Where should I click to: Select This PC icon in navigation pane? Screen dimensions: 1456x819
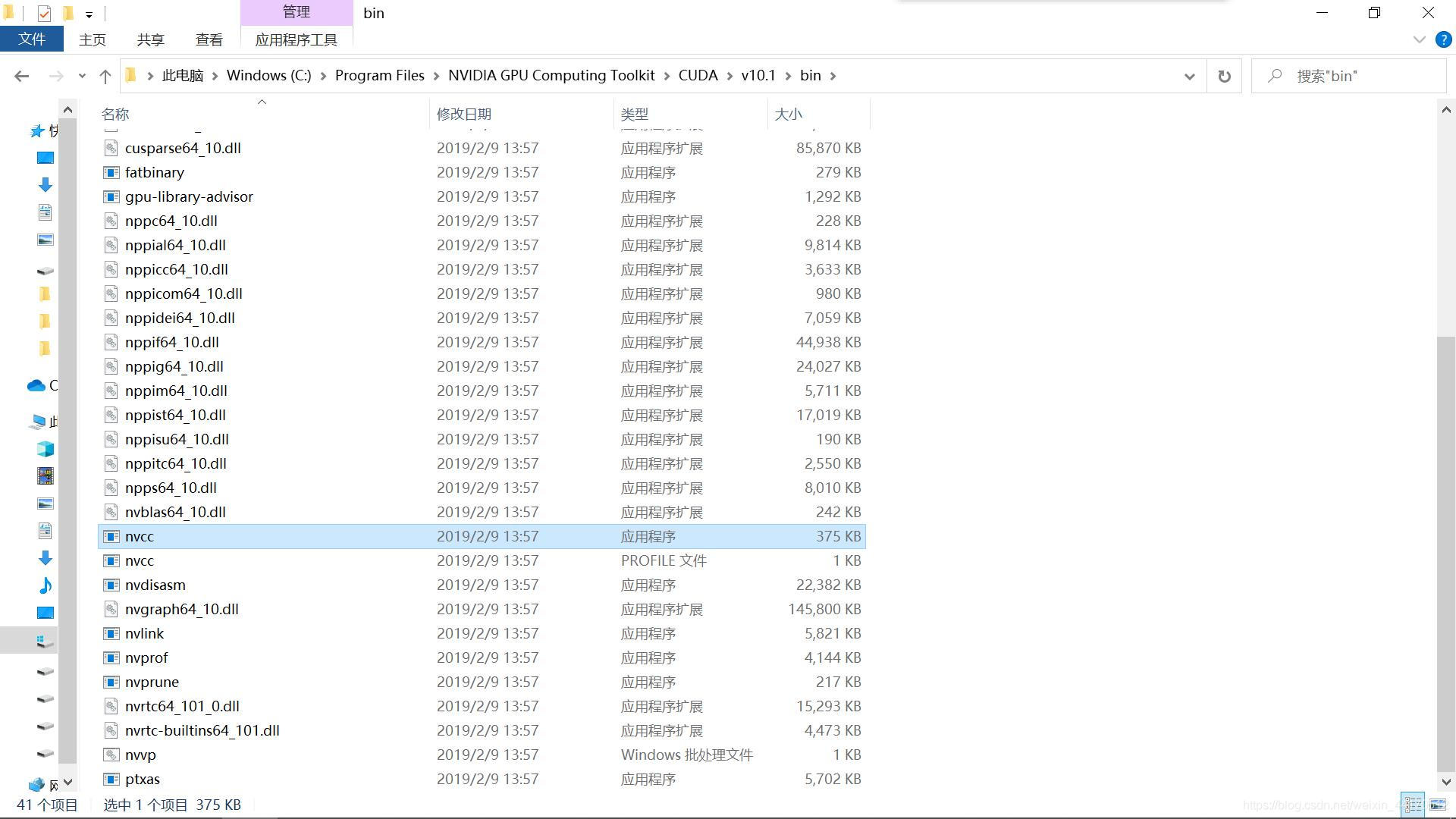click(x=38, y=422)
